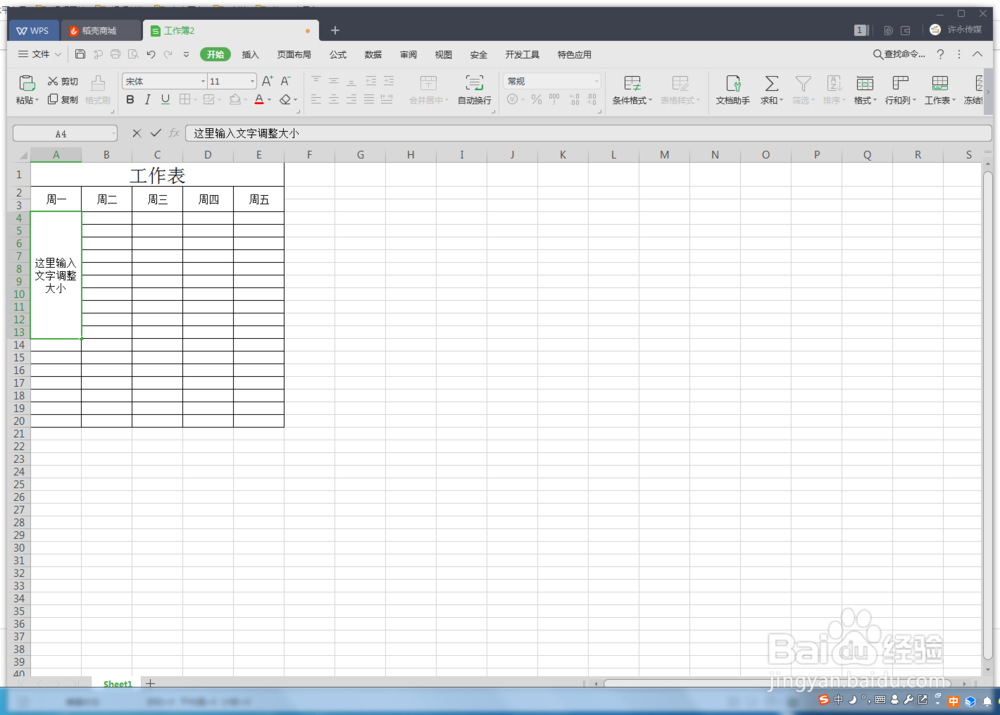Open the quick access toolbar customize arrow
The image size is (1000, 715).
[x=186, y=54]
